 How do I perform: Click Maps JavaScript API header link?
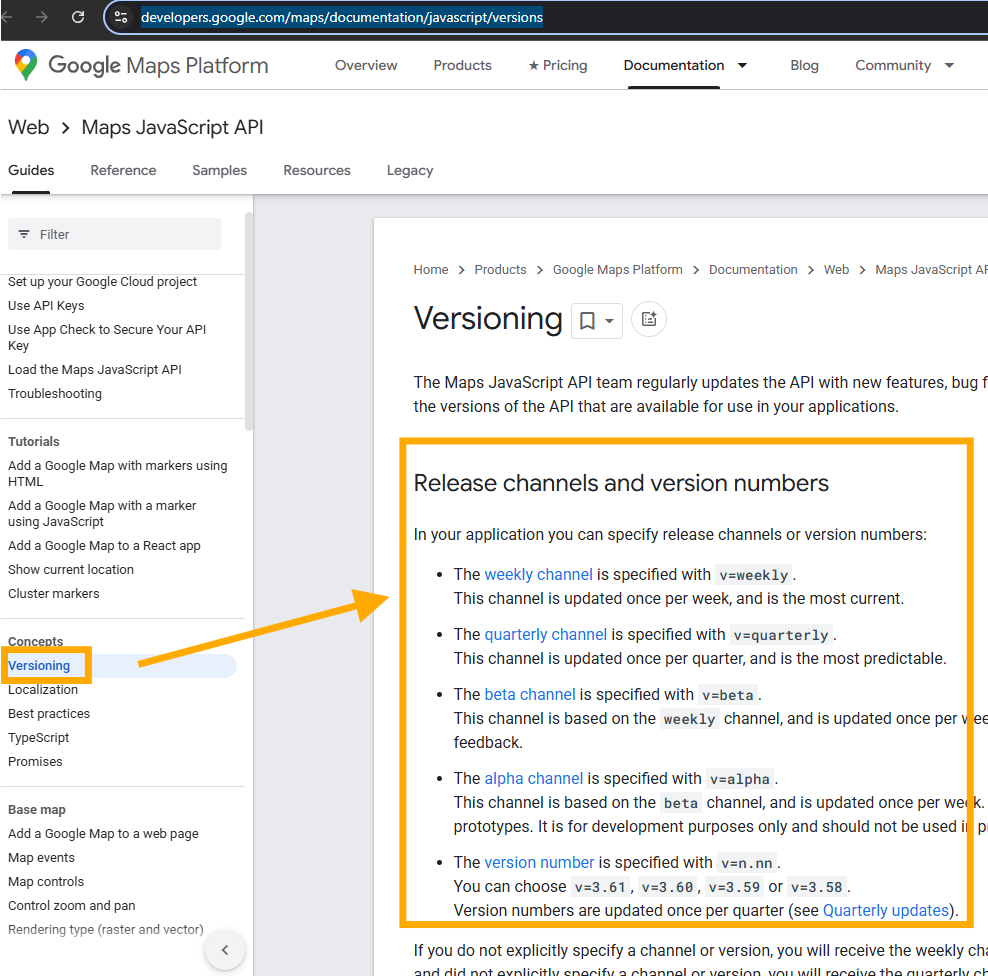(x=173, y=127)
